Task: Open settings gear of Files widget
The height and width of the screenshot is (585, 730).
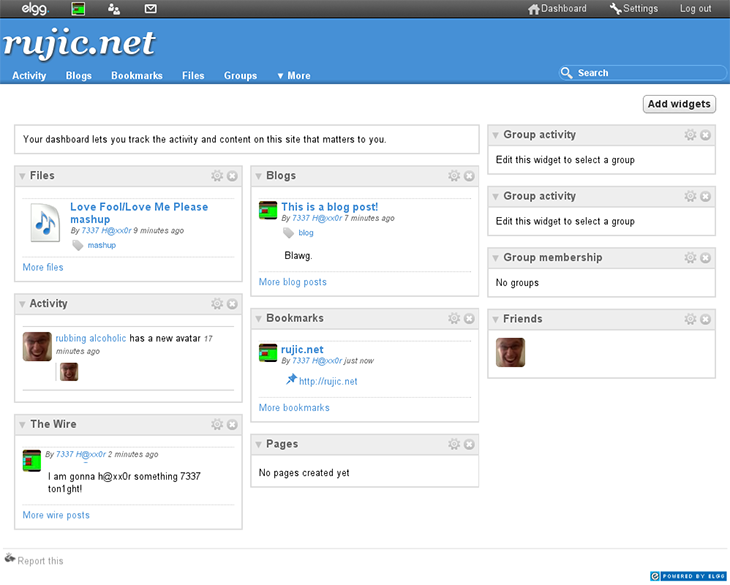Action: [217, 176]
